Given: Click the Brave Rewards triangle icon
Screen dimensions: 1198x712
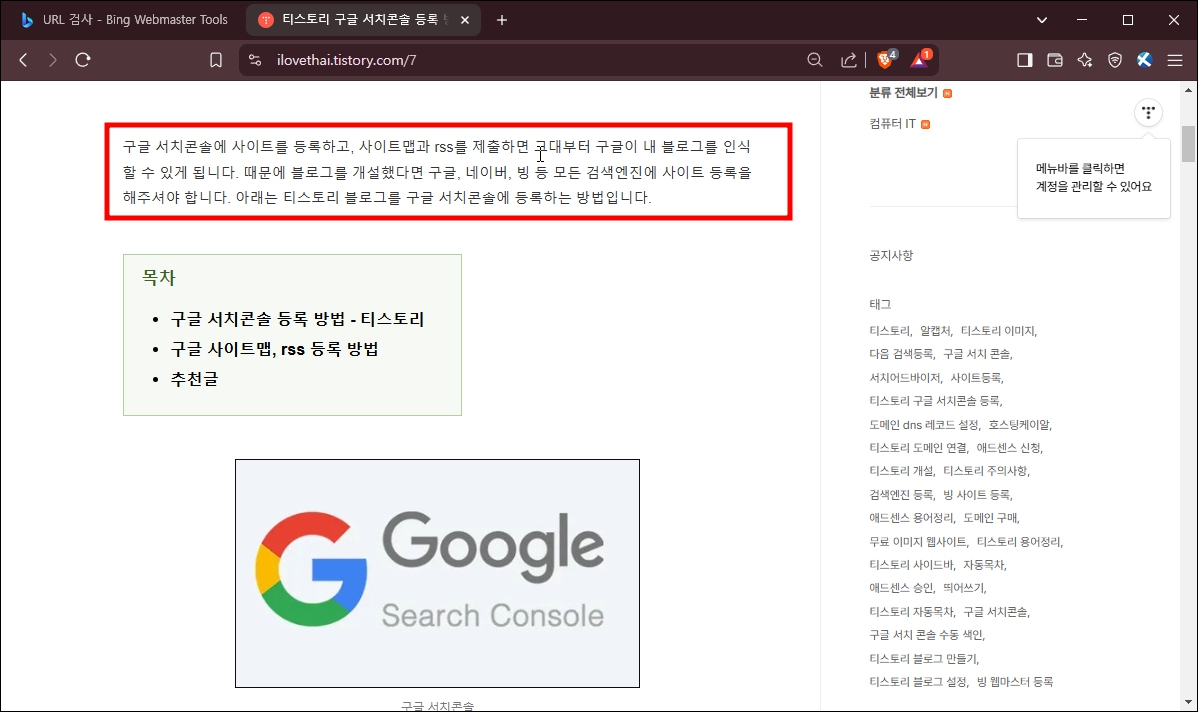Looking at the screenshot, I should point(918,60).
